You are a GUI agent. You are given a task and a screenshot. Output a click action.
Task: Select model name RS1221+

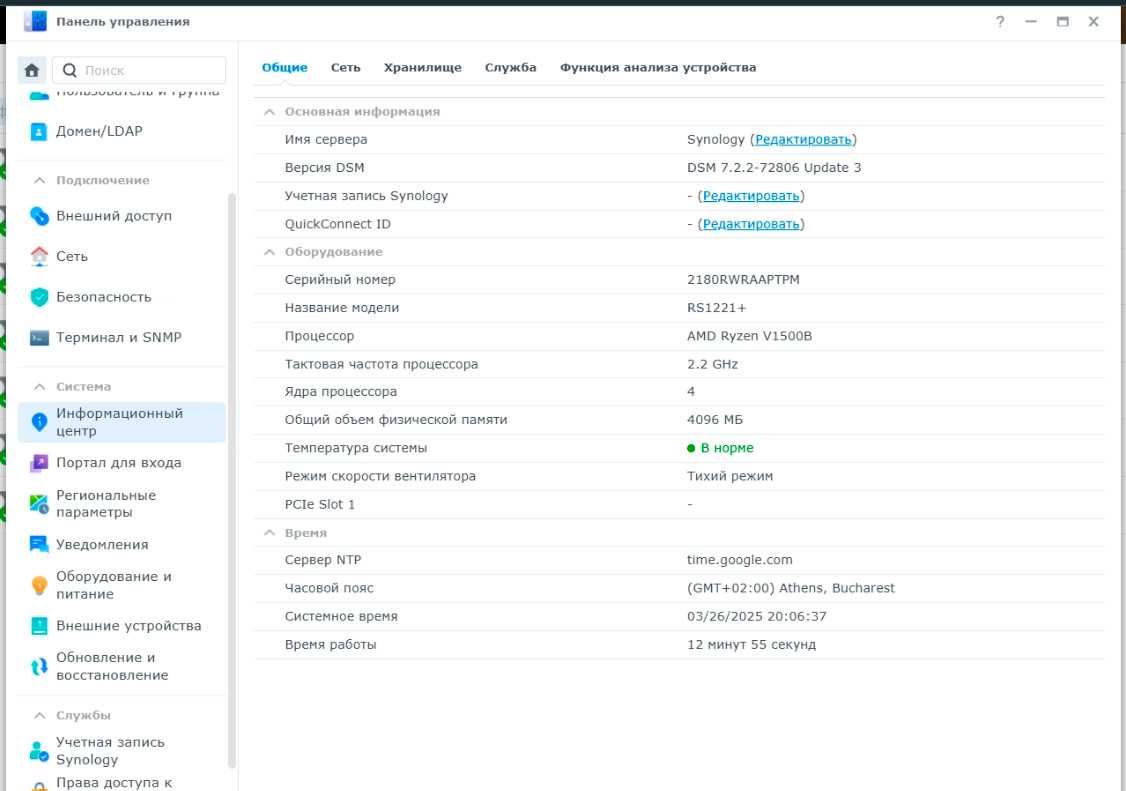coord(716,307)
